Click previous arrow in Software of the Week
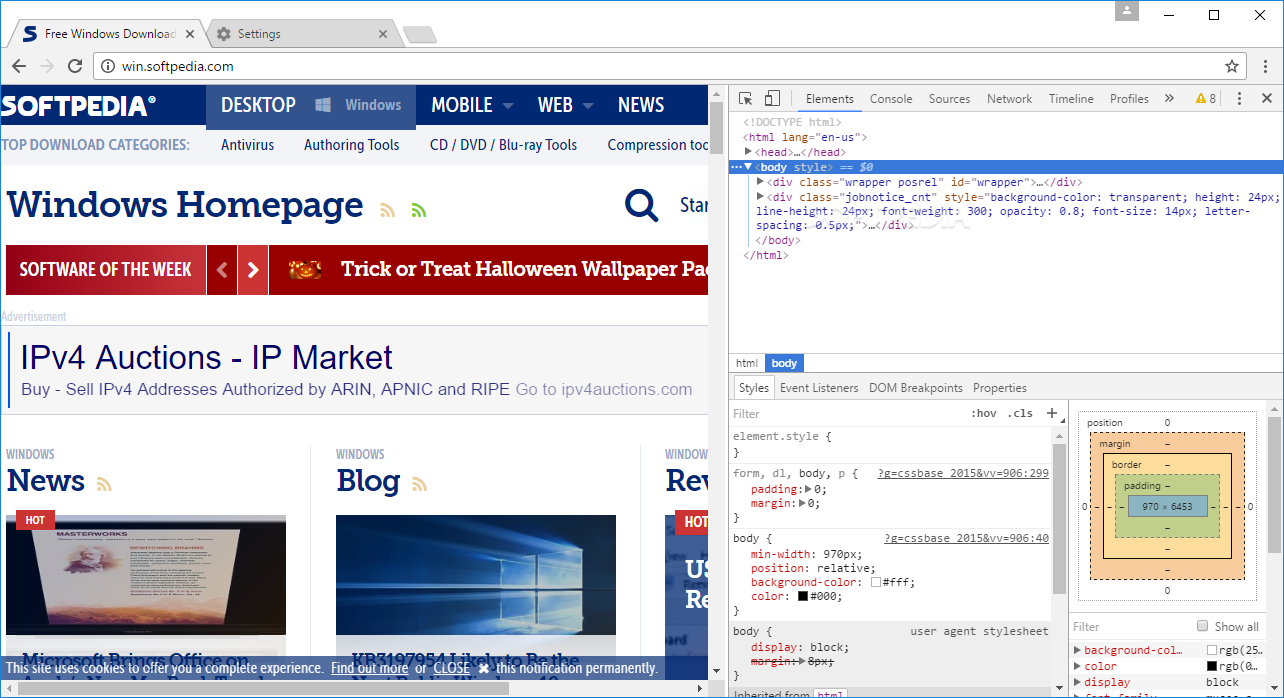This screenshot has height=698, width=1284. [222, 270]
